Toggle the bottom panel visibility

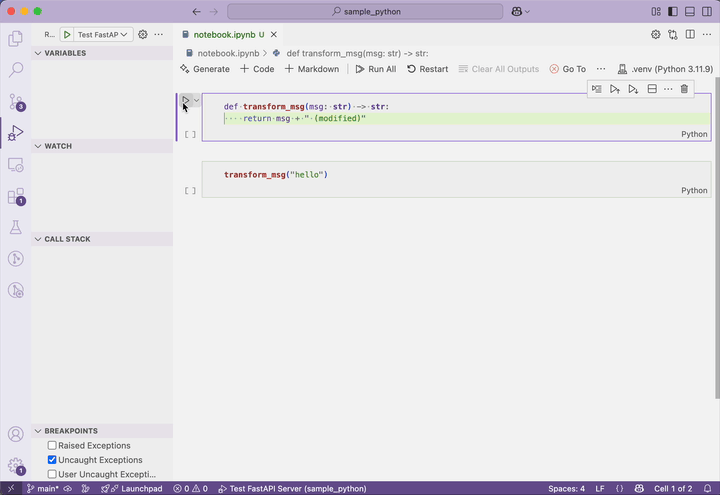pyautogui.click(x=690, y=11)
